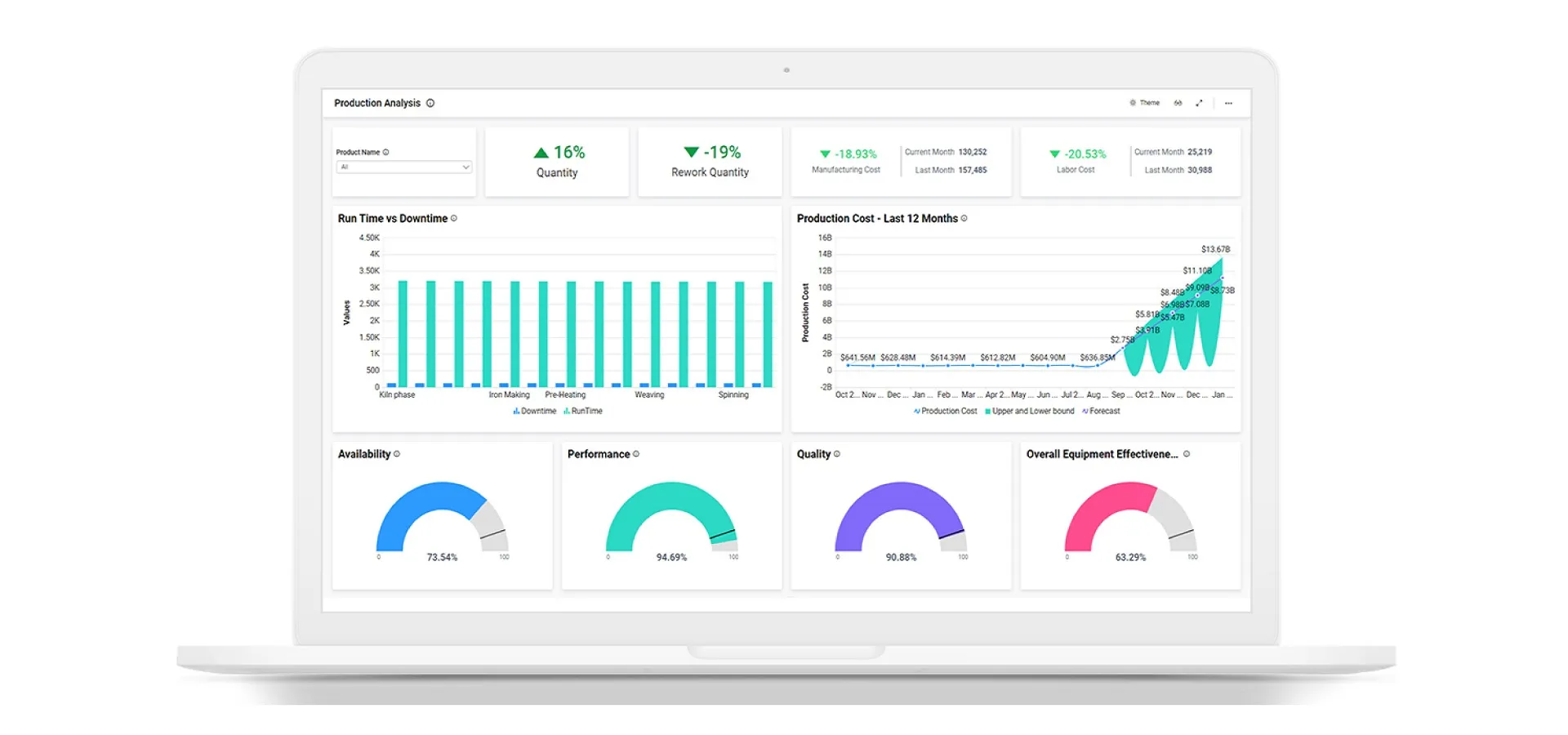Open the Product Name dropdown showing All
Image resolution: width=1568 pixels, height=735 pixels.
(403, 167)
